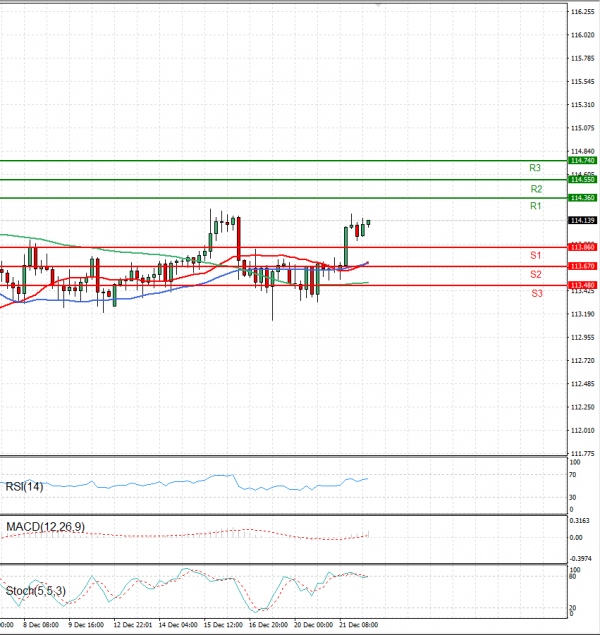The height and width of the screenshot is (635, 600).
Task: Click the R1 resistance label
Action: (x=536, y=206)
